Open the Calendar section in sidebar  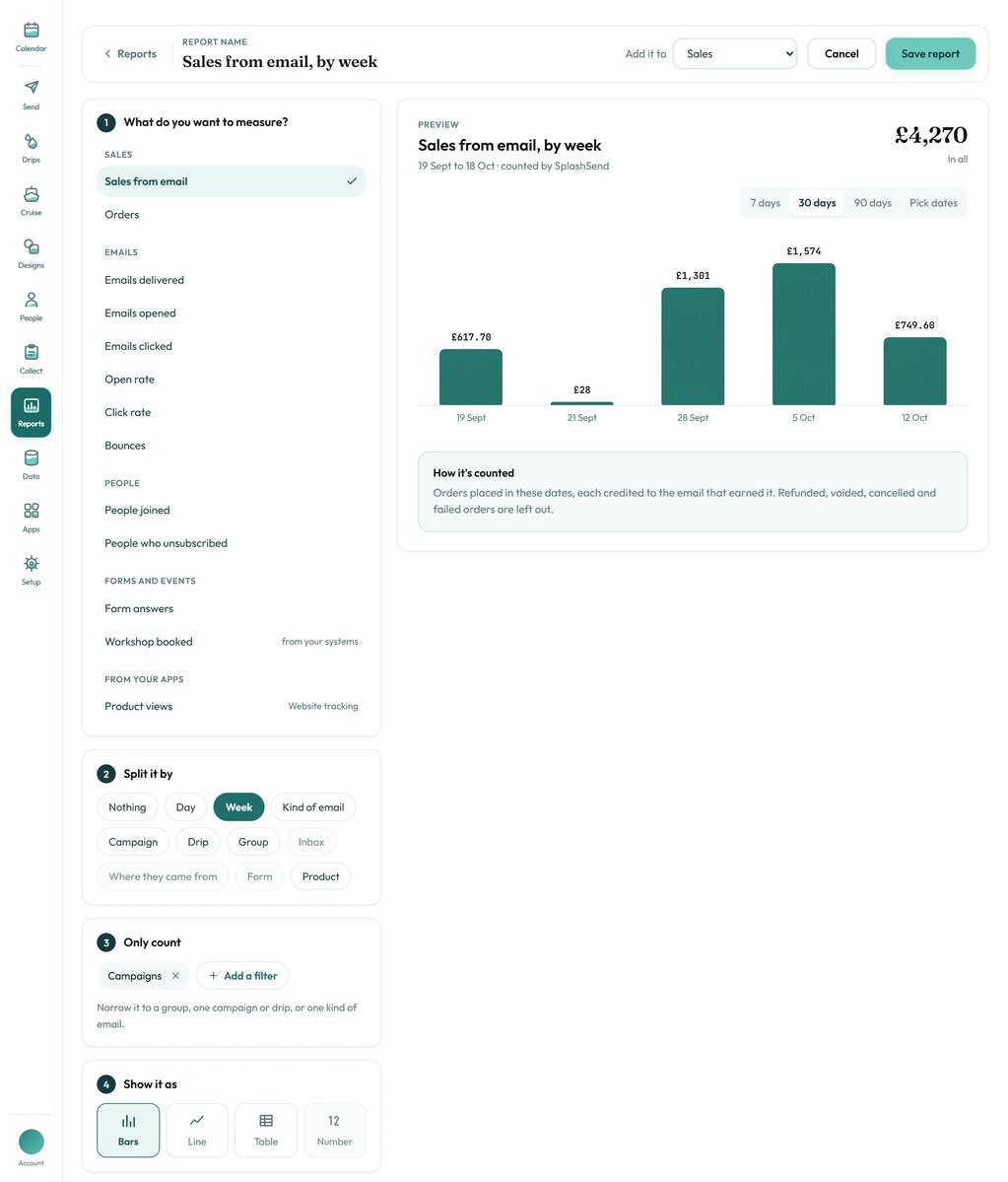coord(31,36)
